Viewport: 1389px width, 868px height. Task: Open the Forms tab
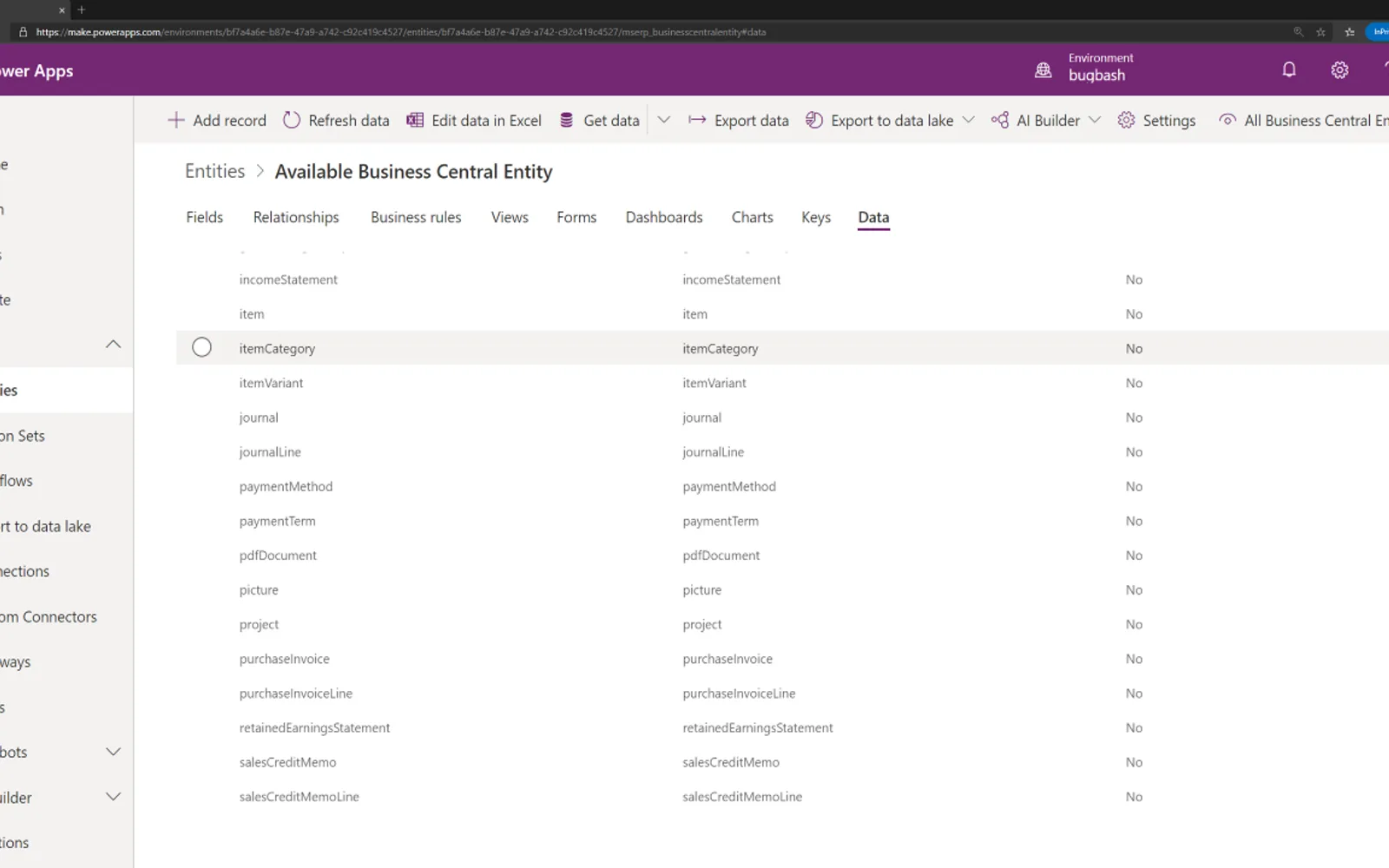pyautogui.click(x=576, y=217)
